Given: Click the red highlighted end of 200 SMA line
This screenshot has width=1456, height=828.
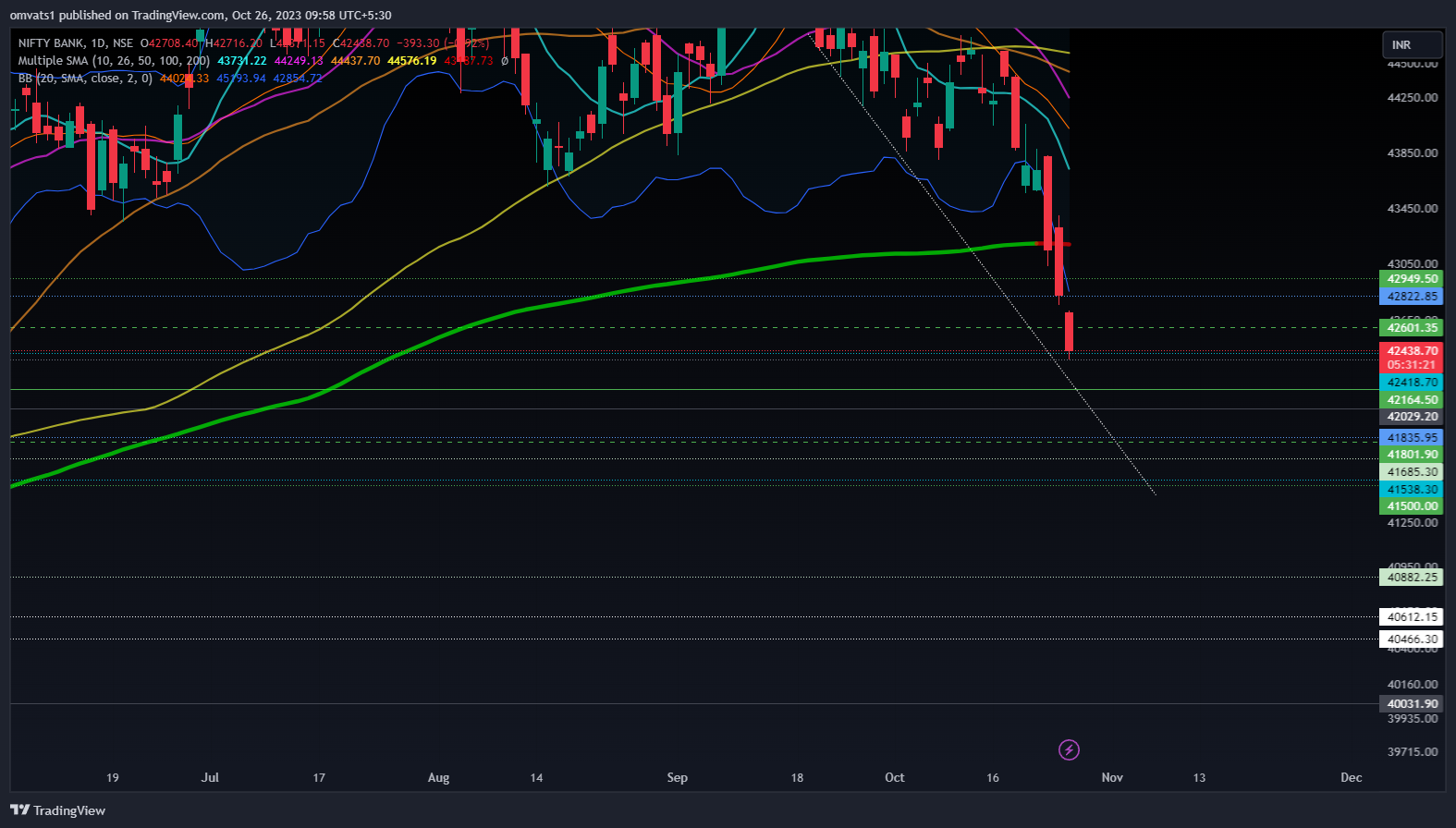Looking at the screenshot, I should [1054, 244].
